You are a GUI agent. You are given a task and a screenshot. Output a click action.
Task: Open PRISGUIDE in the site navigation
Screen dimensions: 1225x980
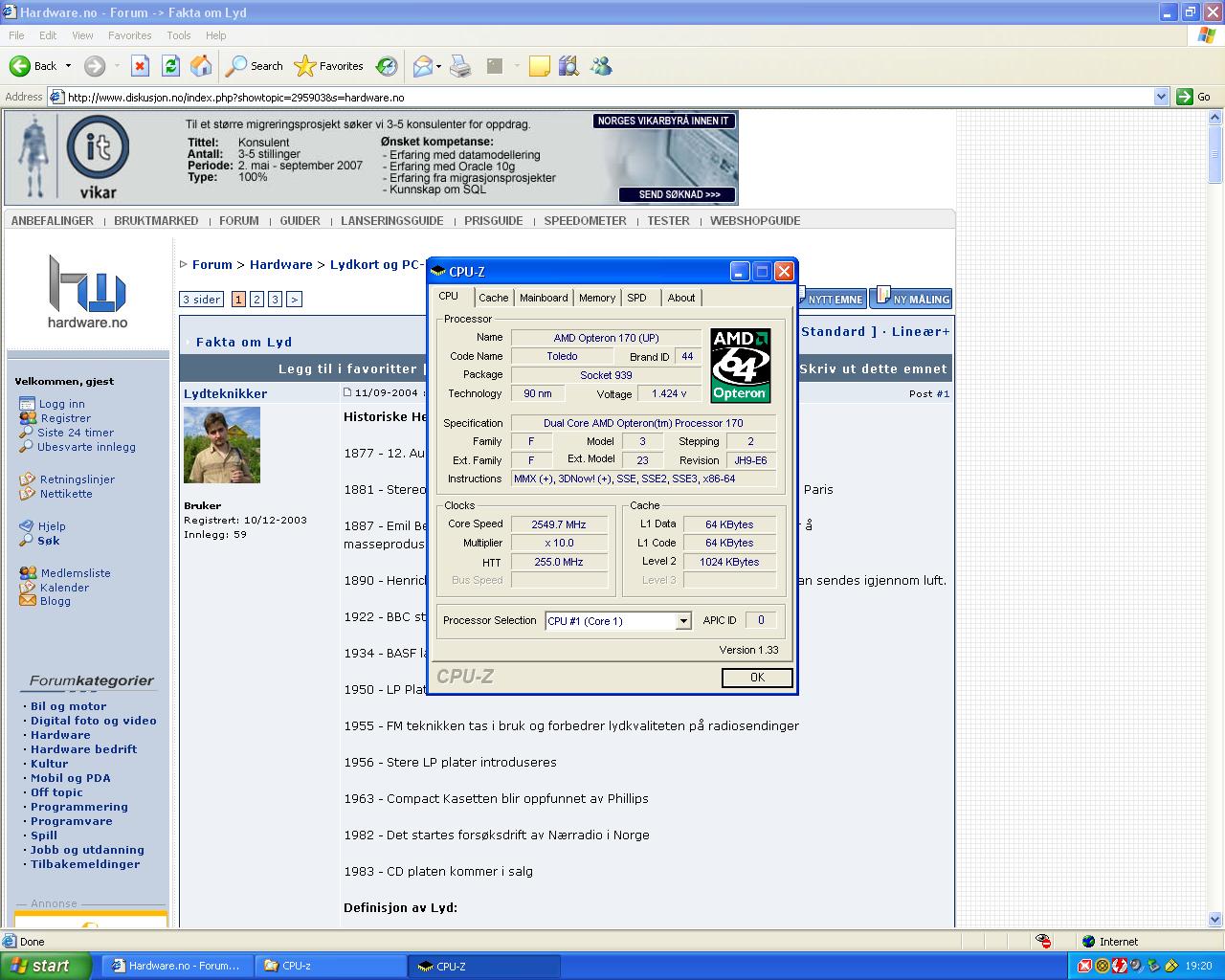(494, 220)
